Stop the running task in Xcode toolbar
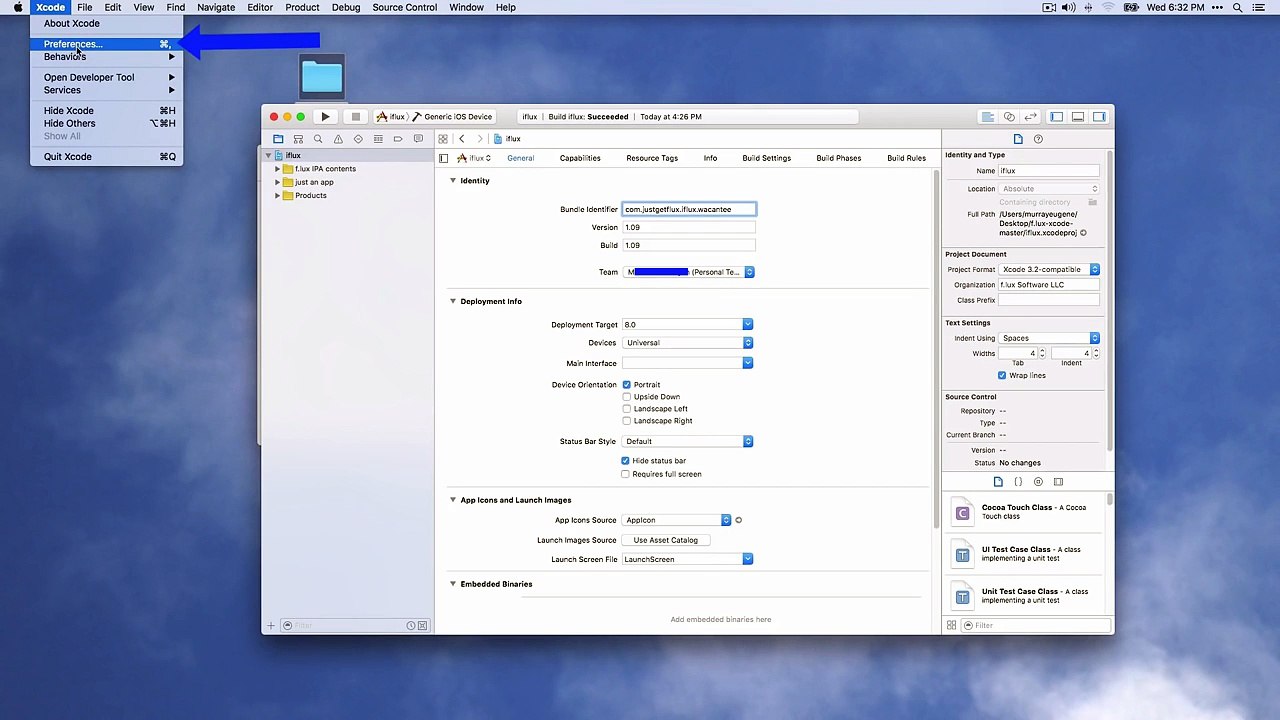The width and height of the screenshot is (1280, 720). pos(355,117)
